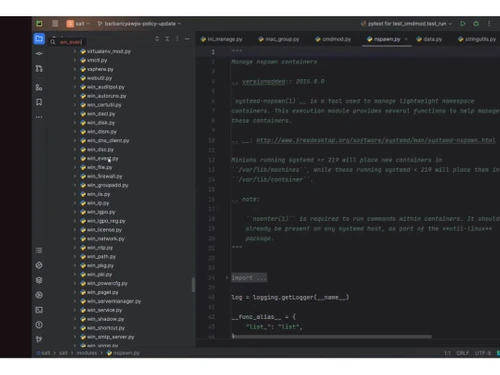Click the PyCharm main menu icon
This screenshot has width=500, height=375.
click(x=39, y=24)
